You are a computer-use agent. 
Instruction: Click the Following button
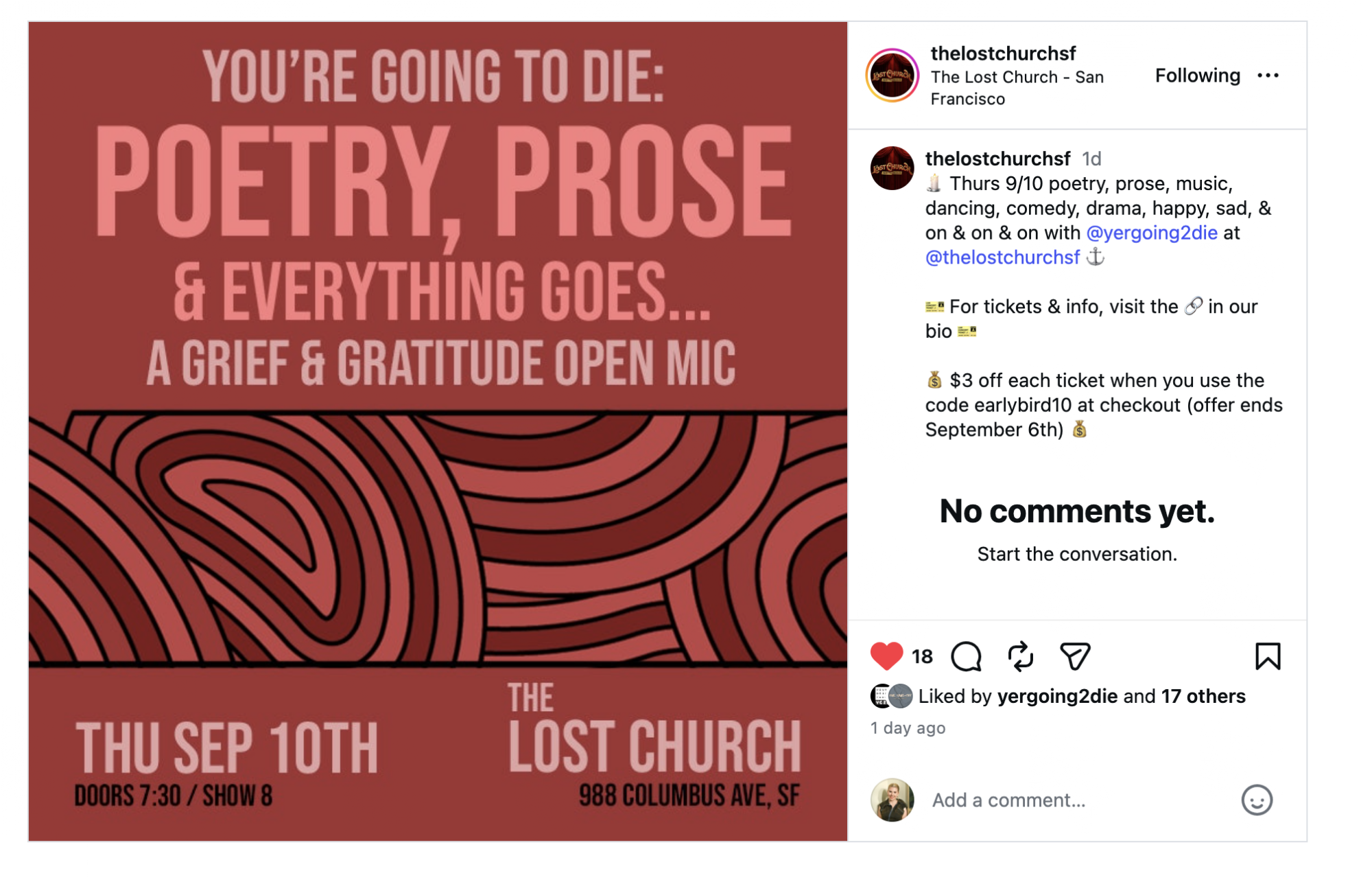click(1197, 76)
